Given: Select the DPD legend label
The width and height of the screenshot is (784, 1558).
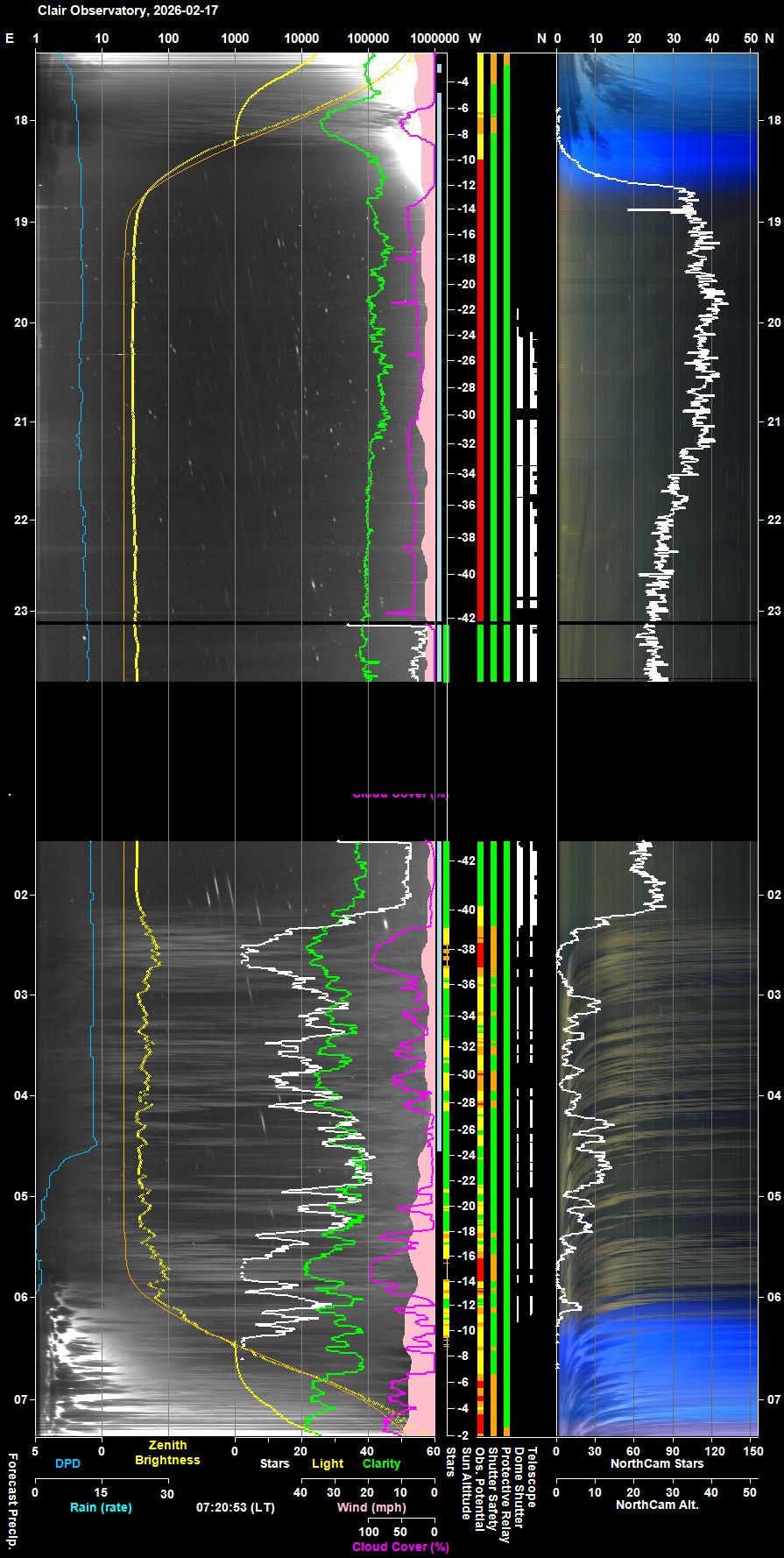Looking at the screenshot, I should point(67,1463).
